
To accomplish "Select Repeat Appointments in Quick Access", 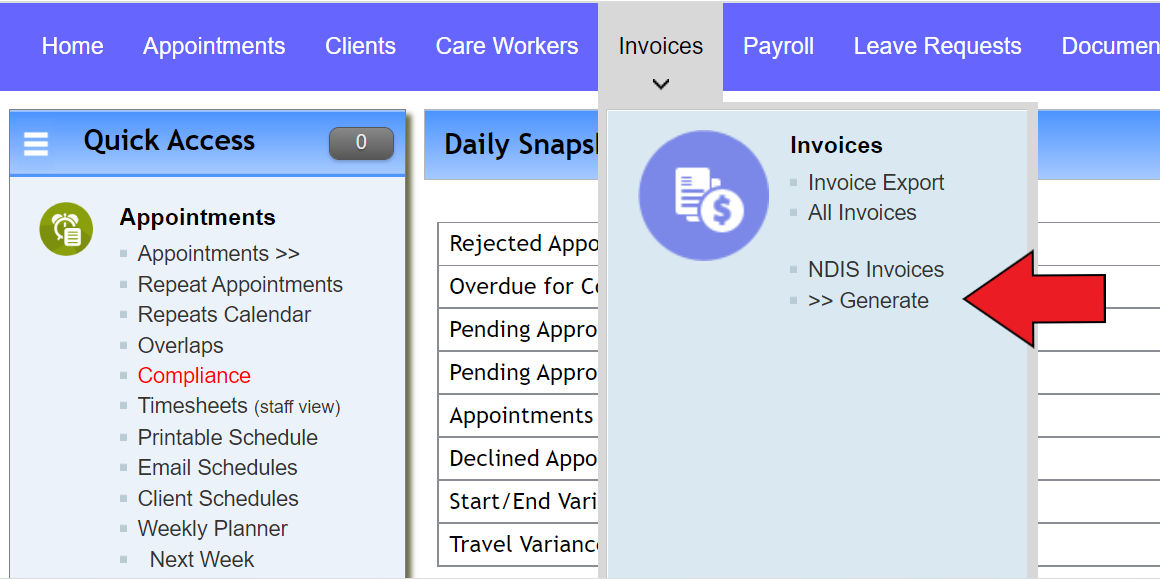I will tap(240, 284).
